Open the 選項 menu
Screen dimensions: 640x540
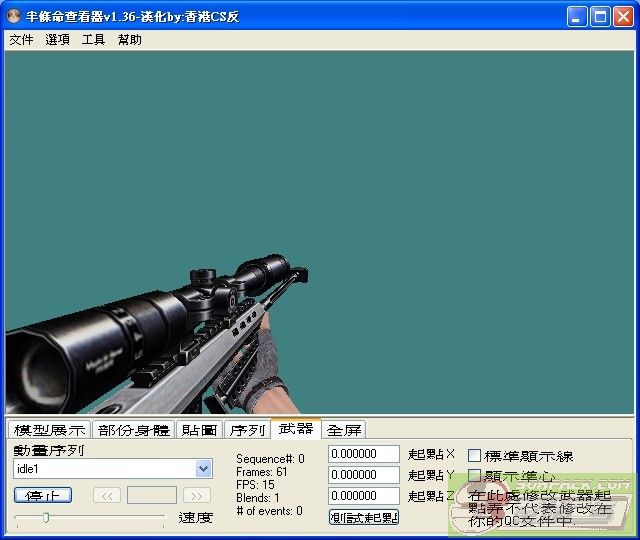[57, 40]
